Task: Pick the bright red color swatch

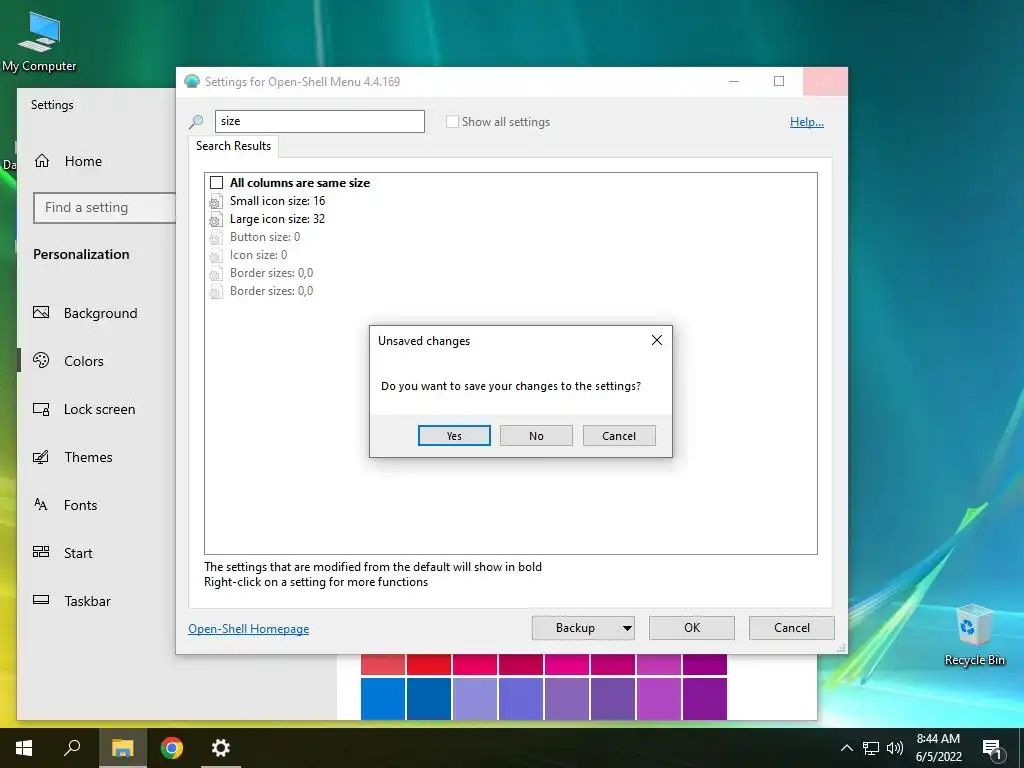Action: click(428, 664)
